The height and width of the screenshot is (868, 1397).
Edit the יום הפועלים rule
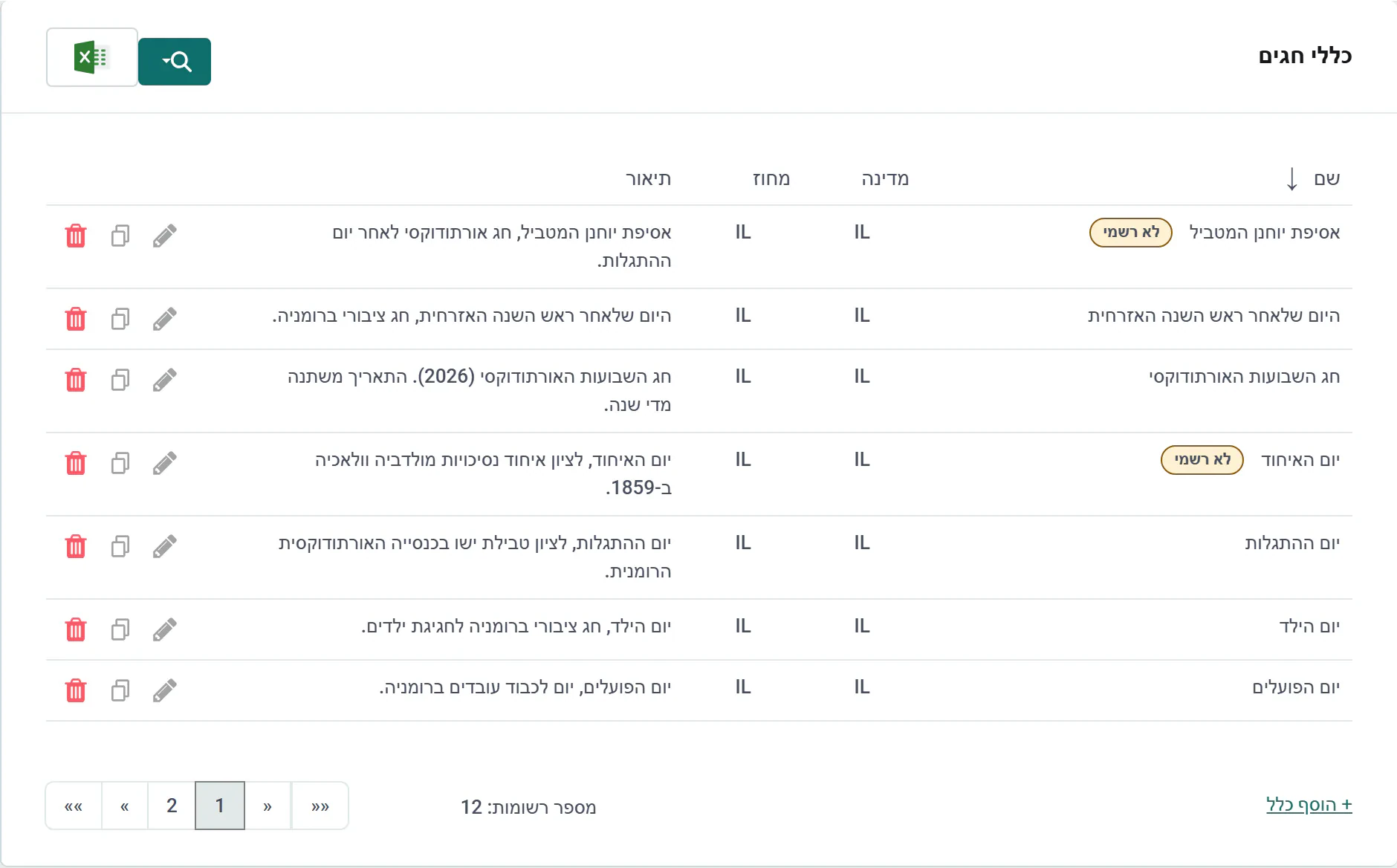click(165, 690)
